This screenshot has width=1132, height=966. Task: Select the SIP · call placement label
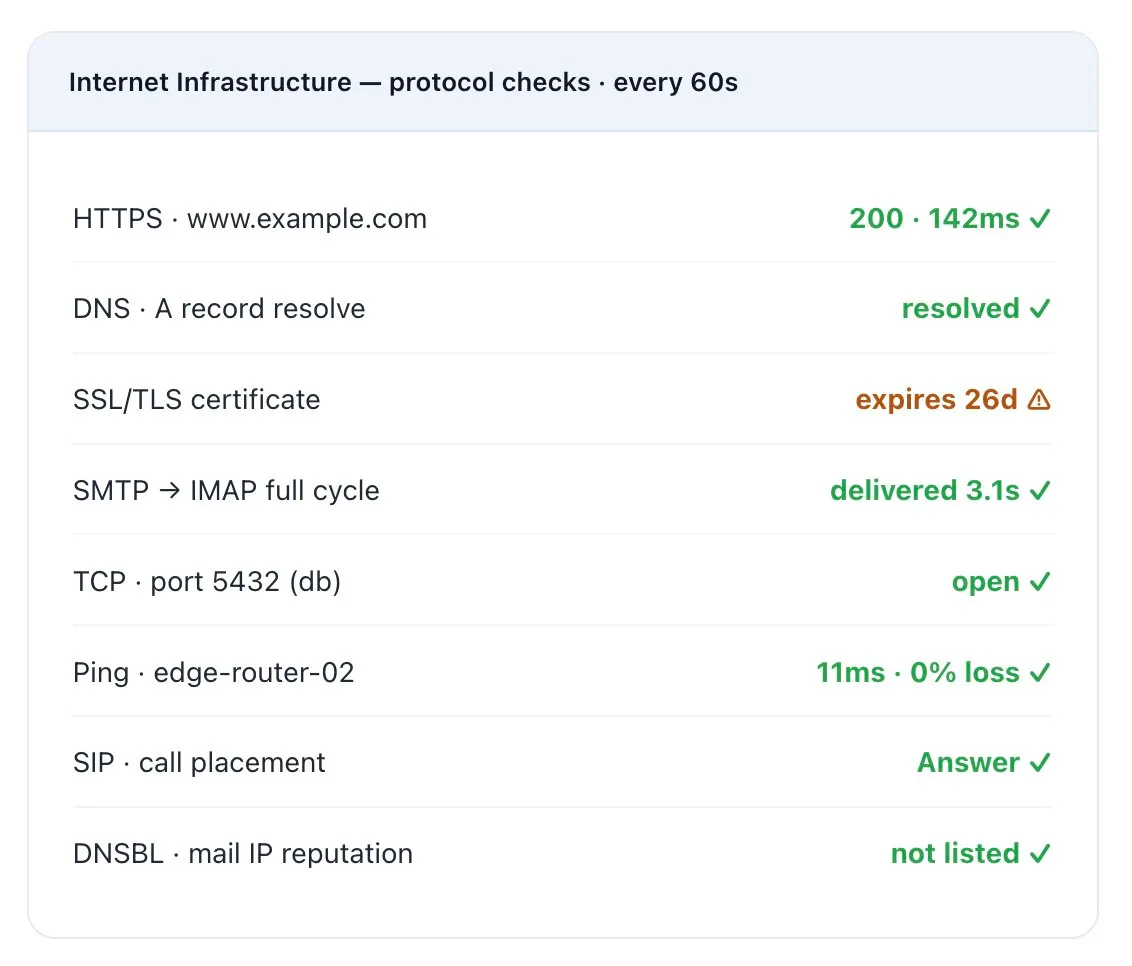199,763
